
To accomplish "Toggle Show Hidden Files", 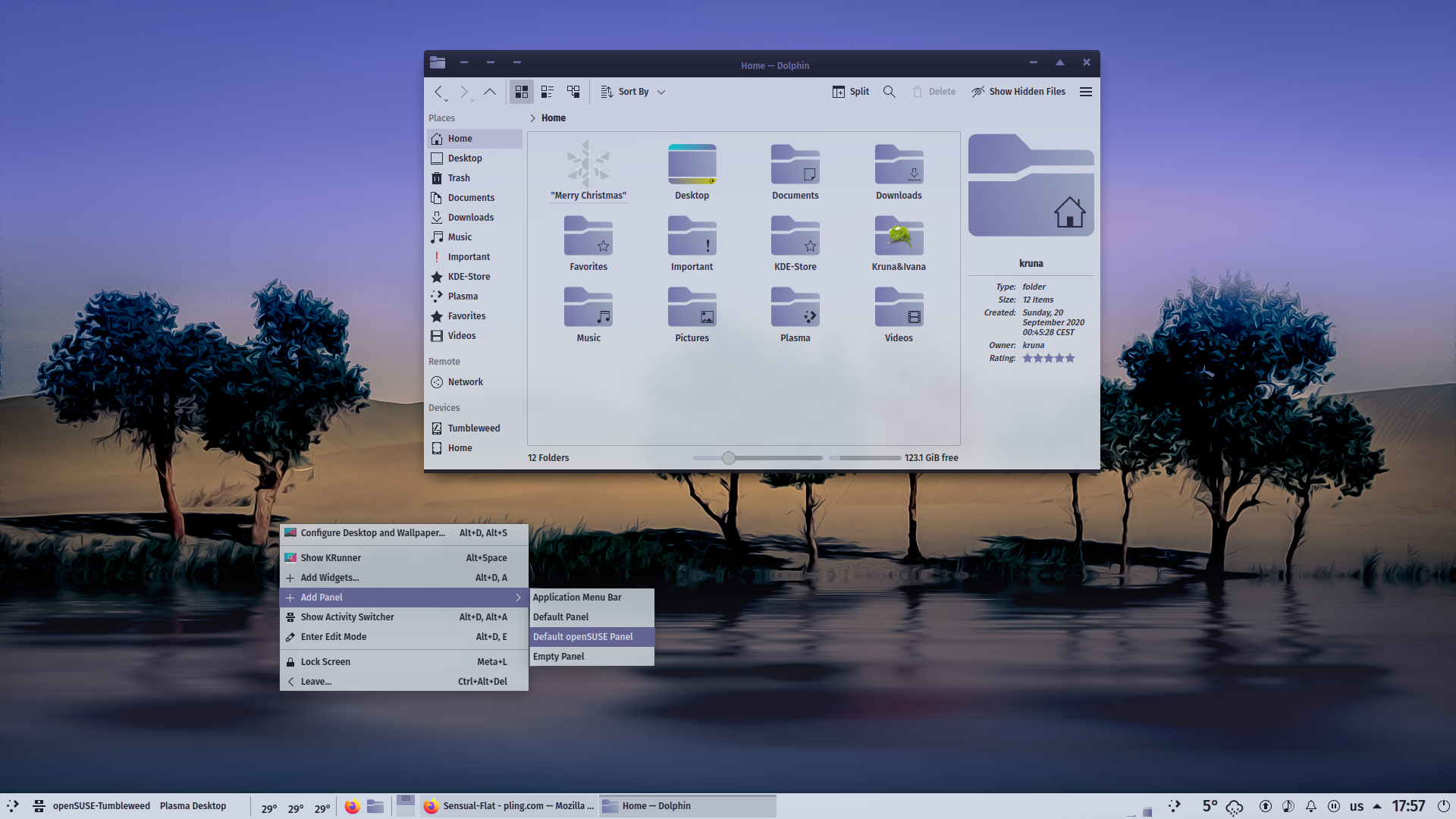I will click(1018, 92).
